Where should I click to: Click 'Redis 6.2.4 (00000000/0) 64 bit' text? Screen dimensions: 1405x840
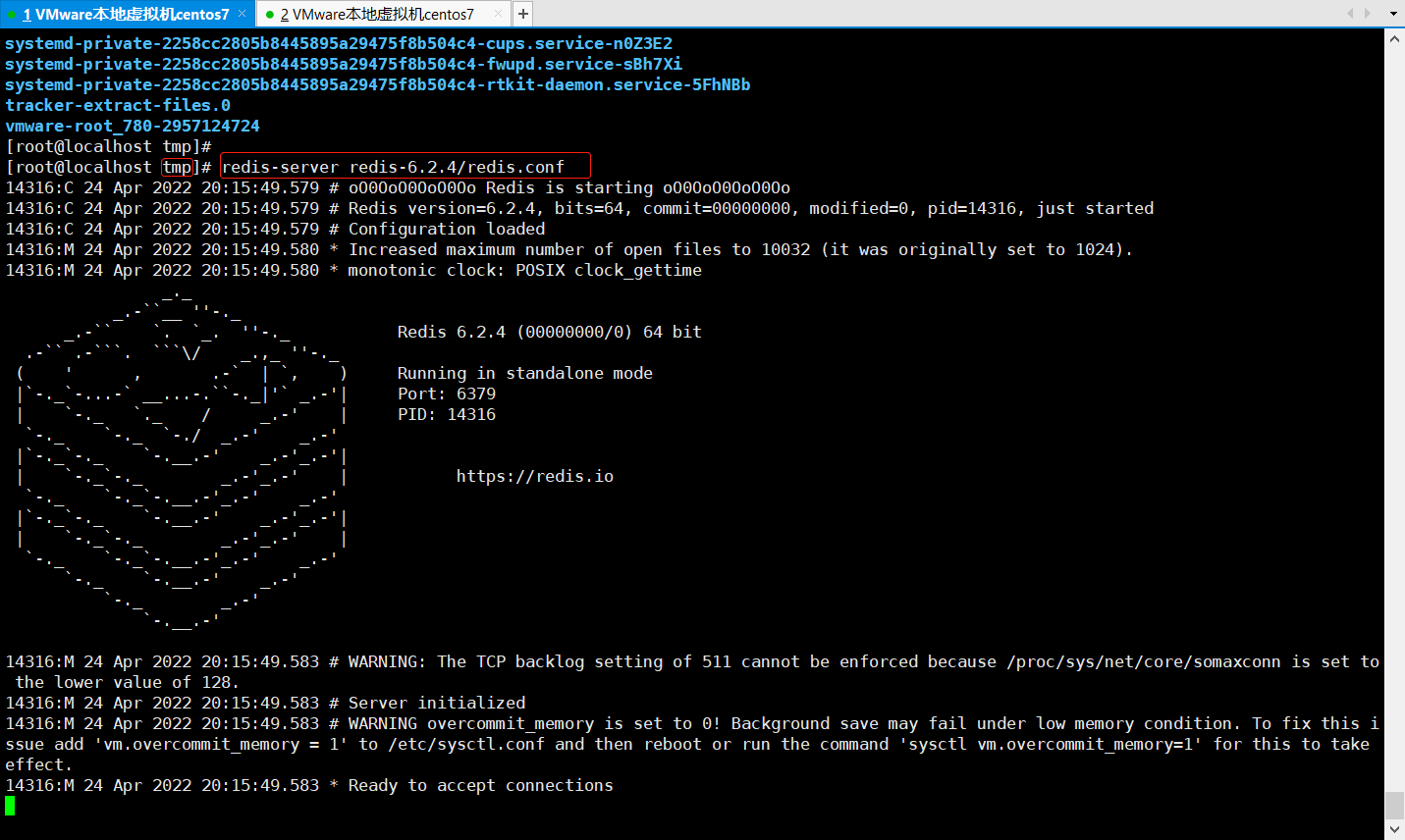[550, 332]
